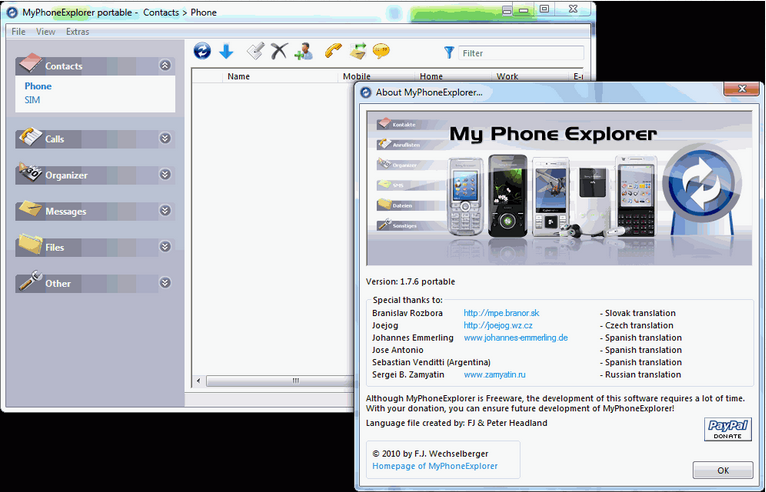Click the Messages envelope icon in sidebar

tap(30, 209)
